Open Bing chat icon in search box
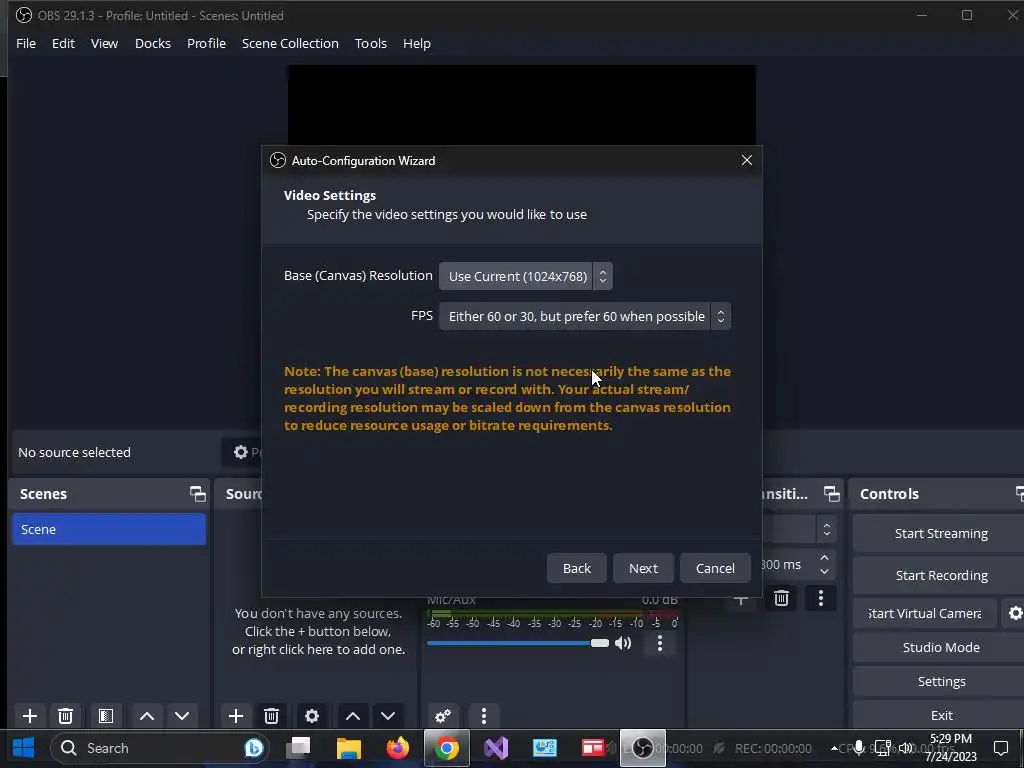This screenshot has width=1024, height=768. click(253, 748)
